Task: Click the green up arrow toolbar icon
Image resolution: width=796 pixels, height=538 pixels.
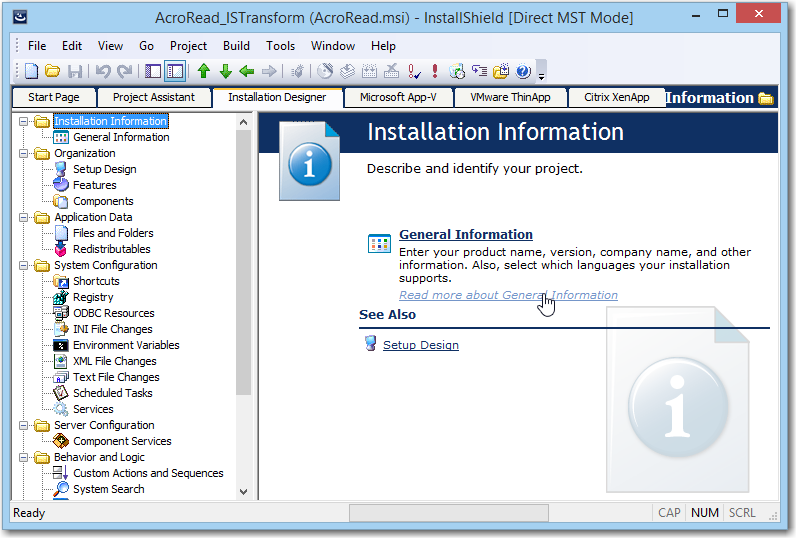Action: click(204, 71)
